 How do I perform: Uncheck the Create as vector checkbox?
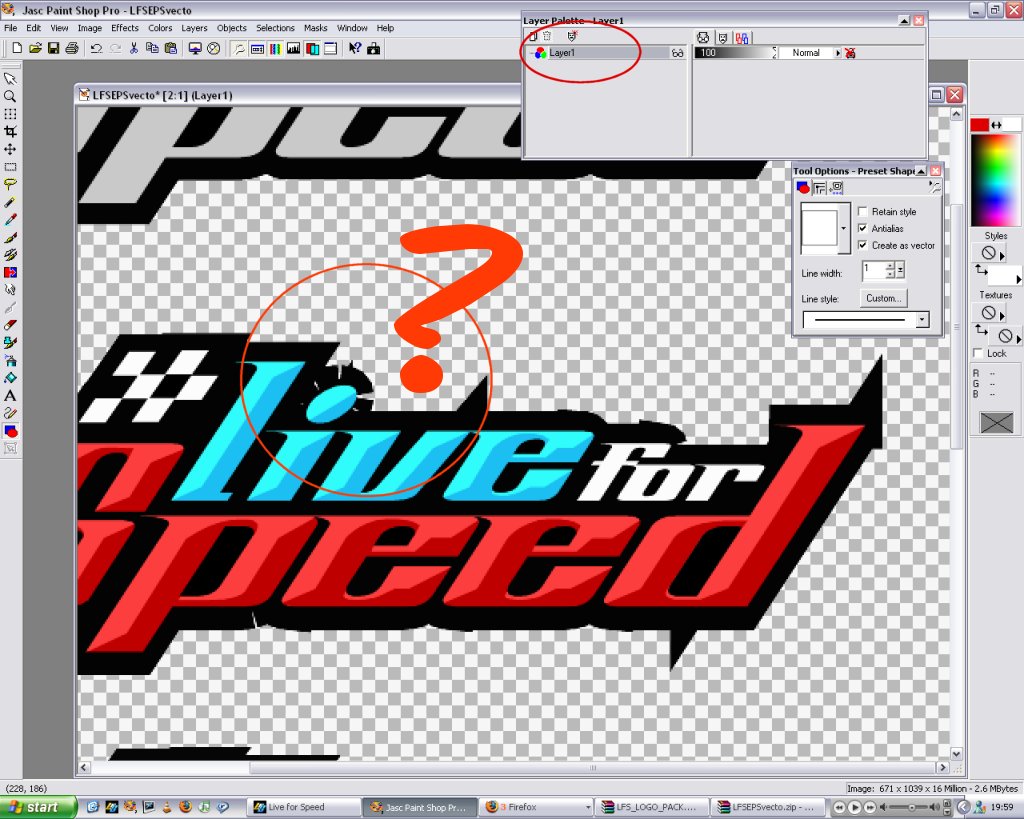pyautogui.click(x=863, y=246)
